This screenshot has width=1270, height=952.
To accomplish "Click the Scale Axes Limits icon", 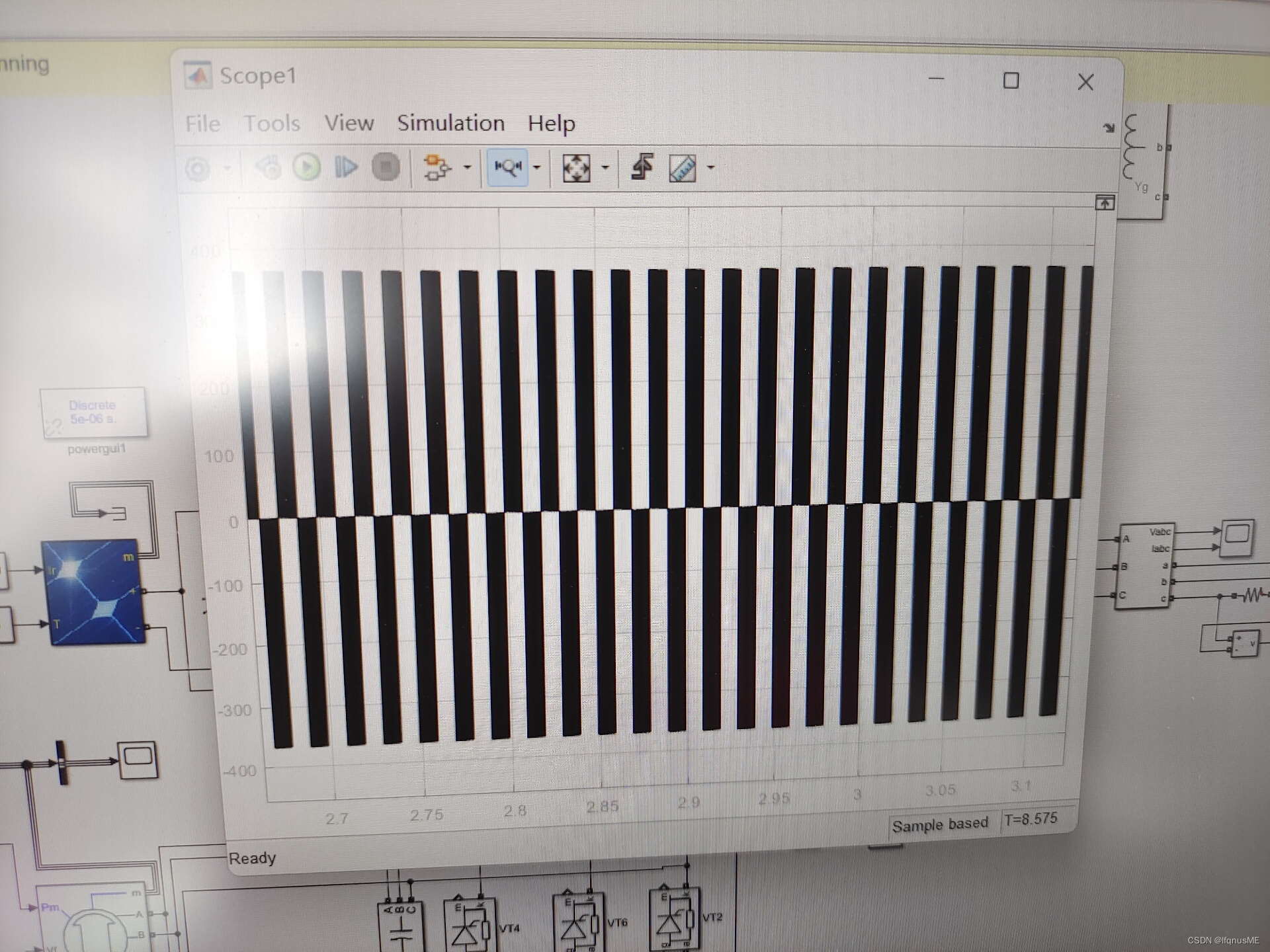I will point(576,168).
